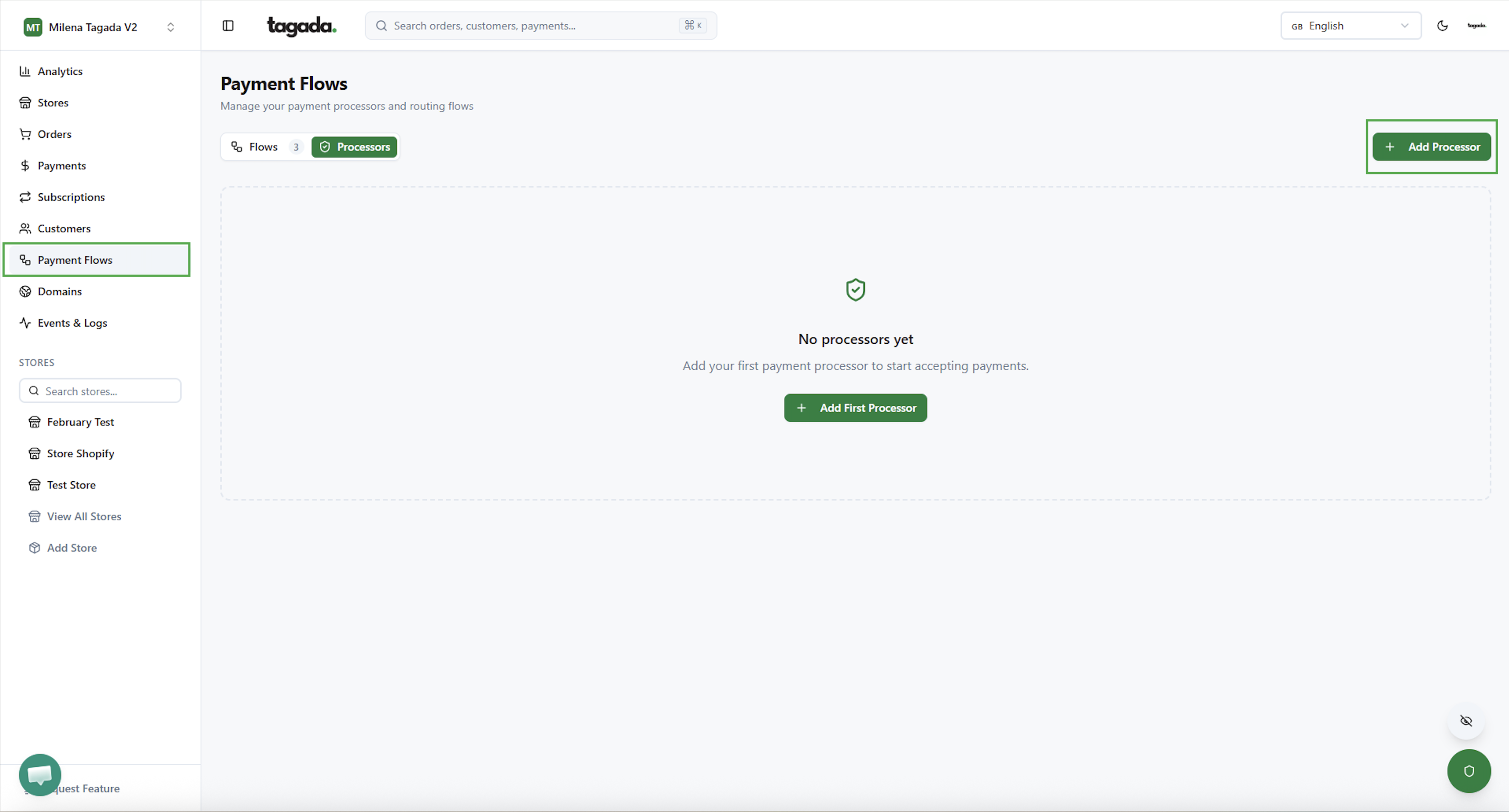This screenshot has height=812, width=1509.
Task: Open the chat support bubble
Action: point(40,775)
